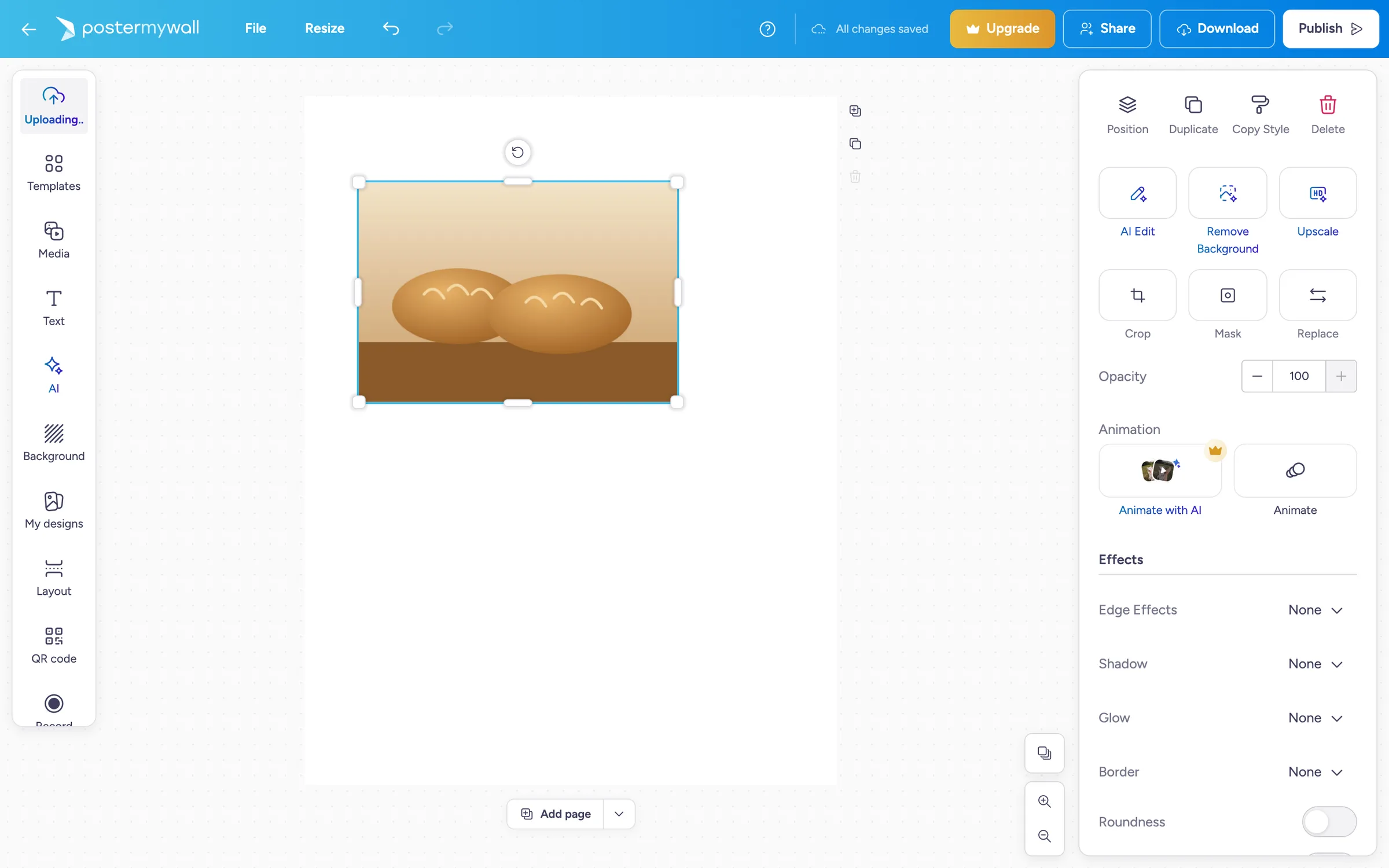Screen dimensions: 1389x868
Task: Click add page icon beside canvas top
Action: pyautogui.click(x=855, y=111)
